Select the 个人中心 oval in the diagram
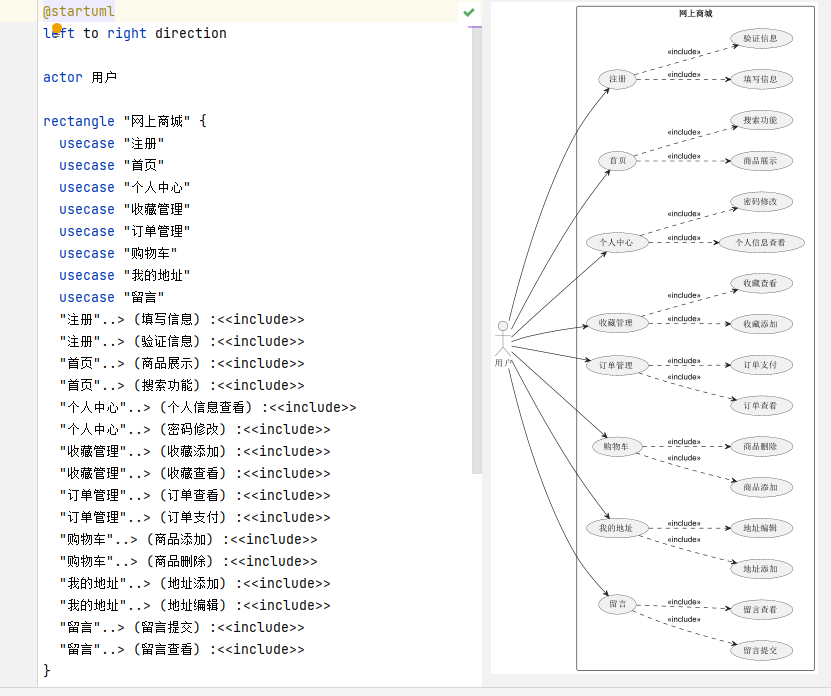Image resolution: width=831 pixels, height=696 pixels. [617, 242]
